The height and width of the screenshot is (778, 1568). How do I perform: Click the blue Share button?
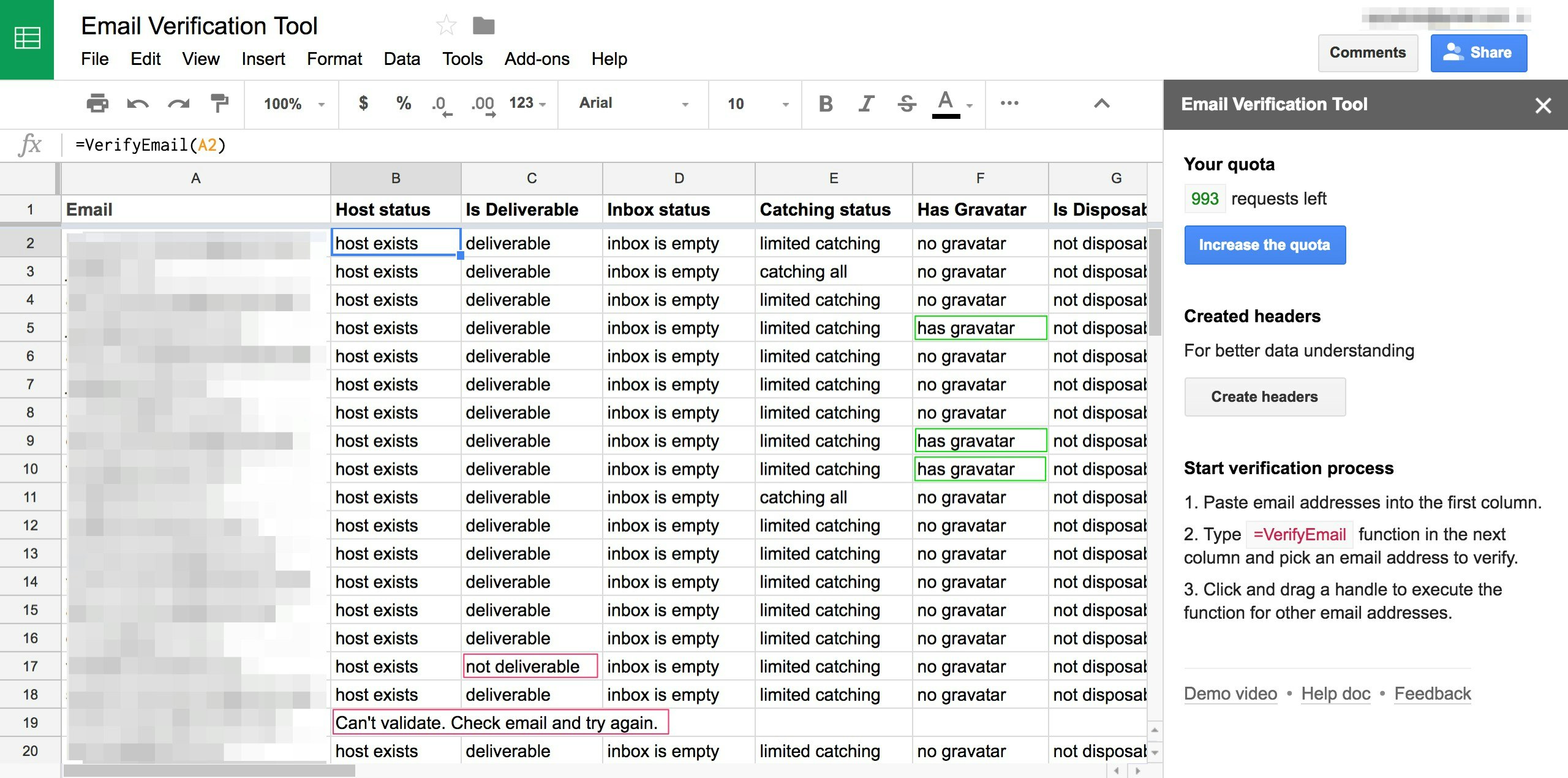[1479, 53]
